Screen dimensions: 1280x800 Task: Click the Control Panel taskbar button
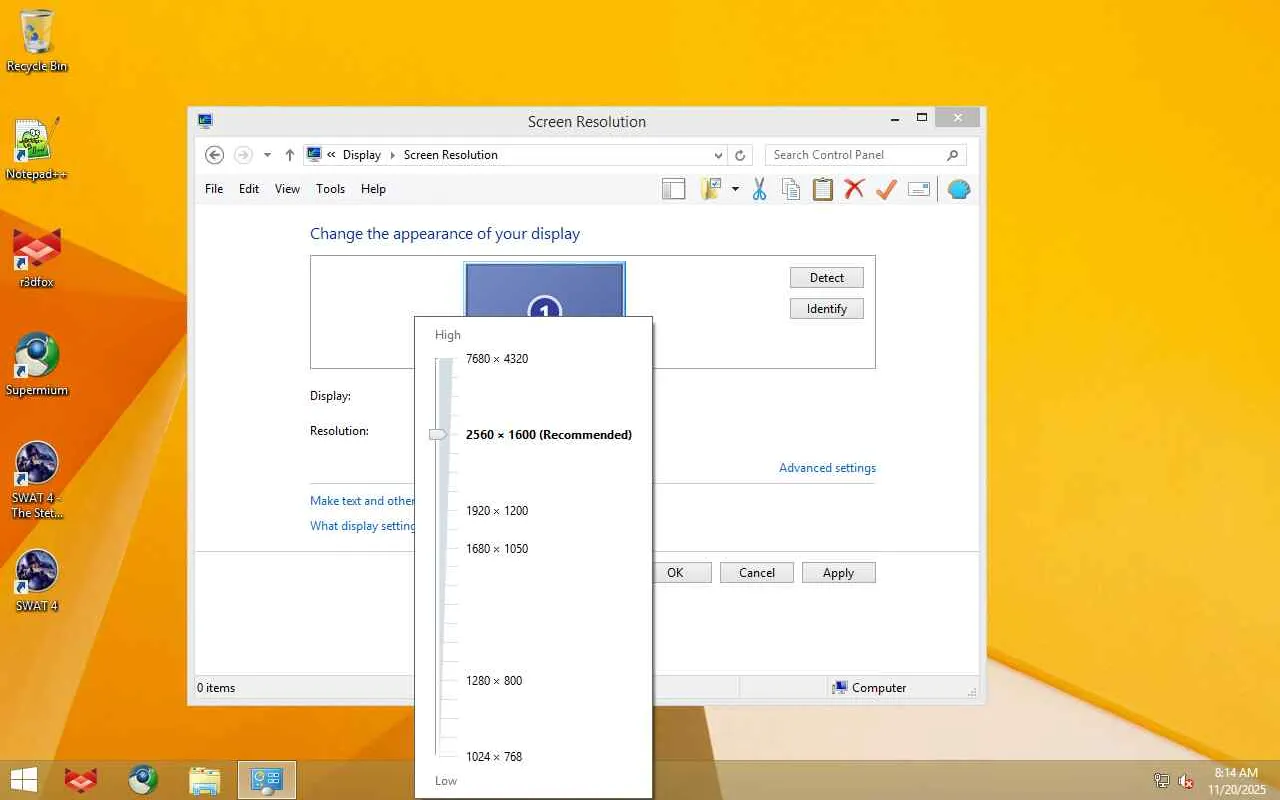(x=267, y=780)
